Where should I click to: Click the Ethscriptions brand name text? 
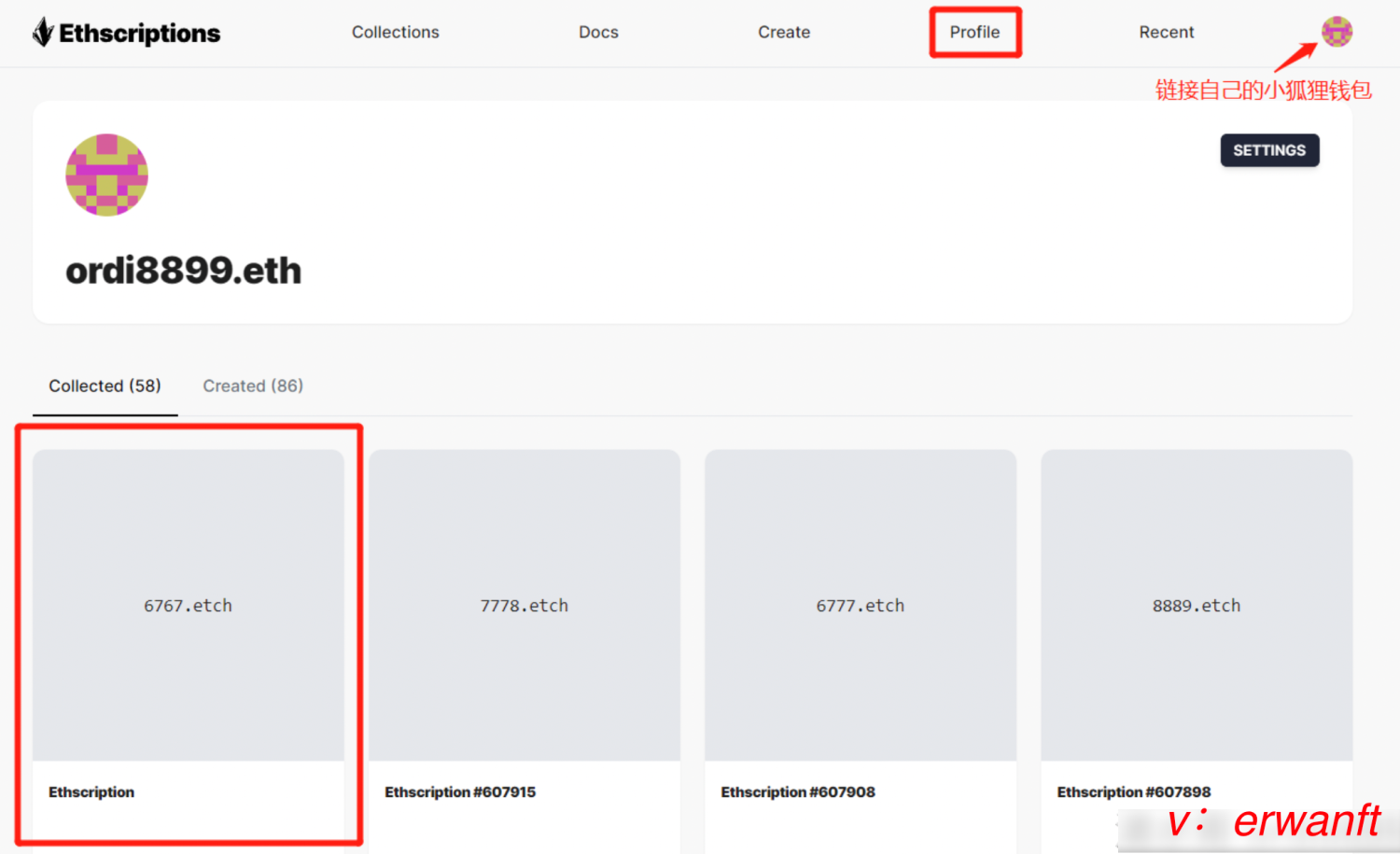[x=140, y=34]
